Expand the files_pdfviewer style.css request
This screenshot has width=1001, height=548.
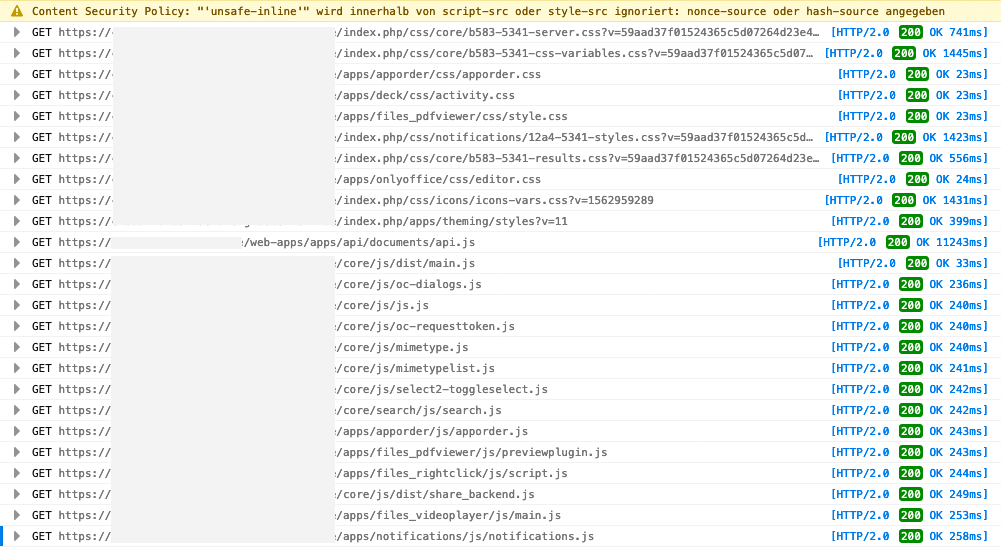coord(17,116)
